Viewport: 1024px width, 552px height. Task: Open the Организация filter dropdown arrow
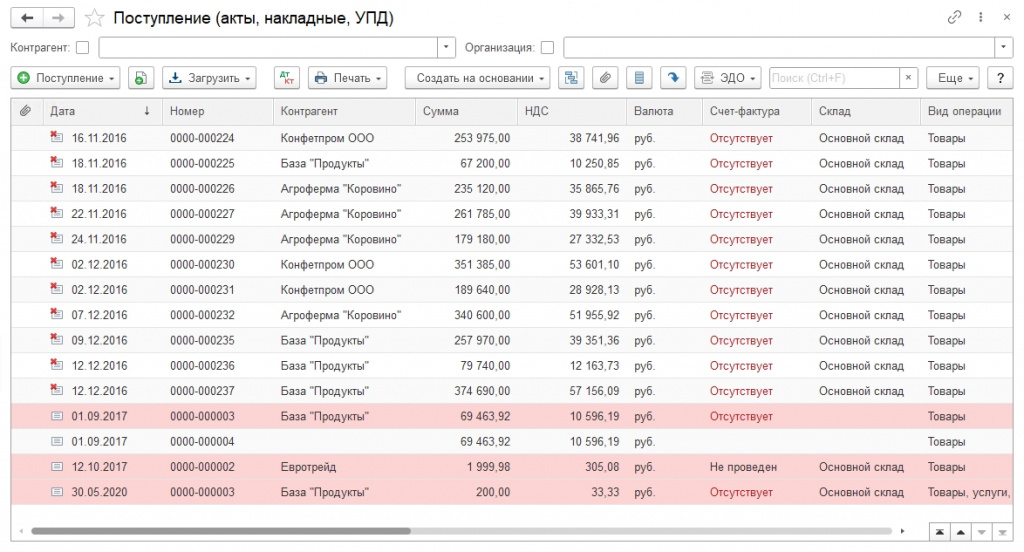click(1004, 48)
